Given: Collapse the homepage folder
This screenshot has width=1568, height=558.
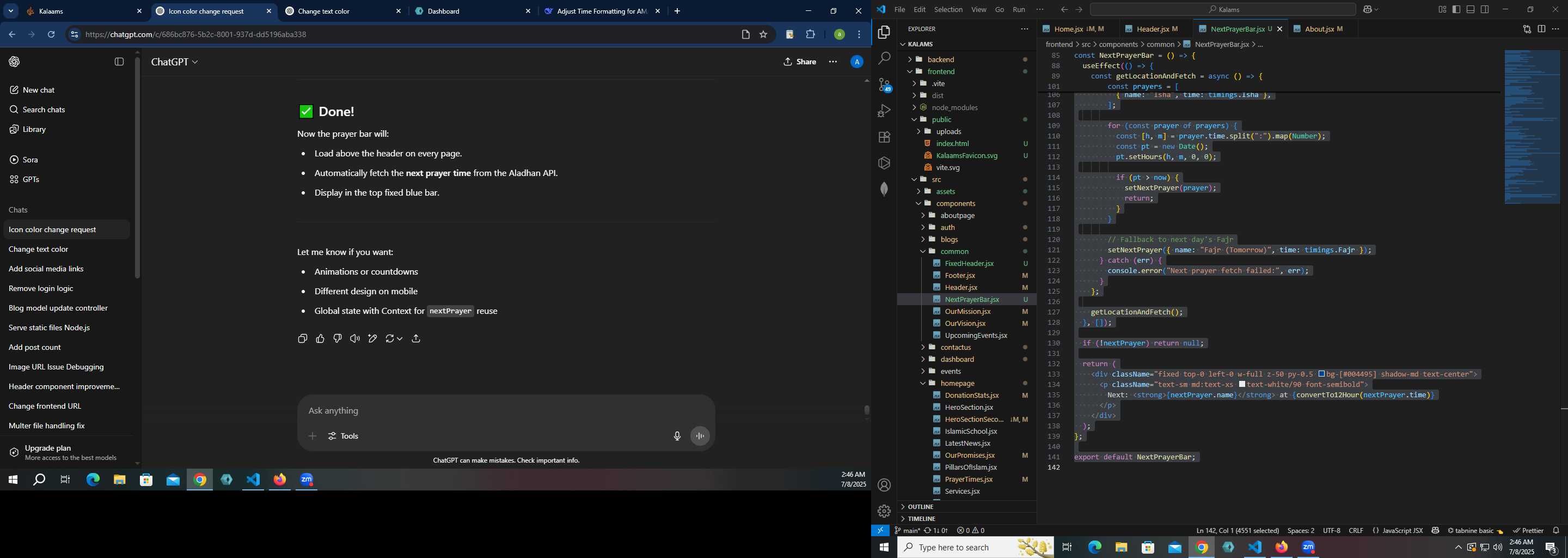Looking at the screenshot, I should pos(958,383).
